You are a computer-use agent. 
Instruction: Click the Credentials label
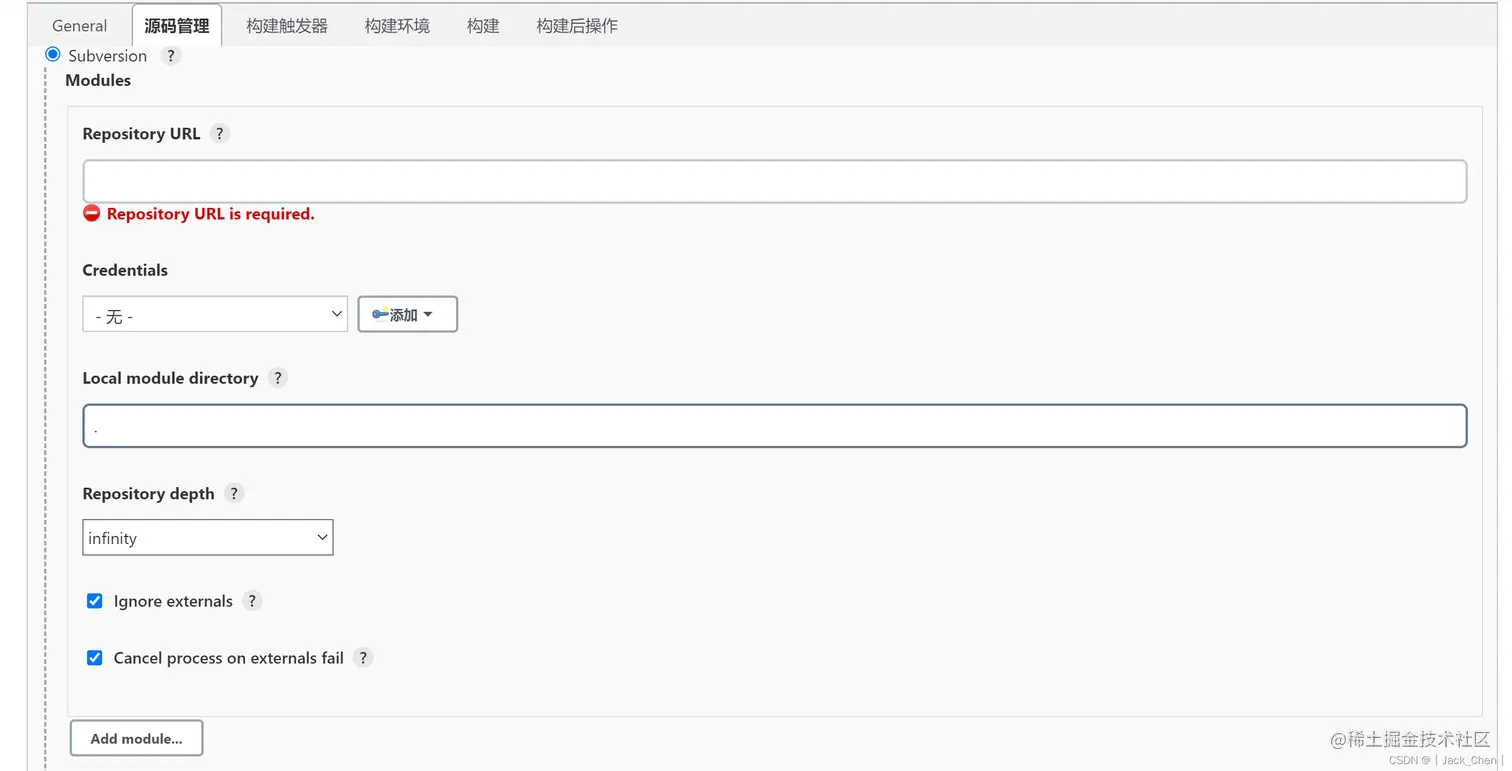[125, 270]
